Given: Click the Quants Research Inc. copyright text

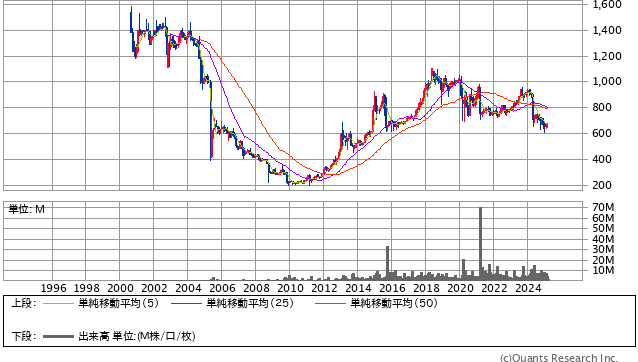Looking at the screenshot, I should 559,358.
